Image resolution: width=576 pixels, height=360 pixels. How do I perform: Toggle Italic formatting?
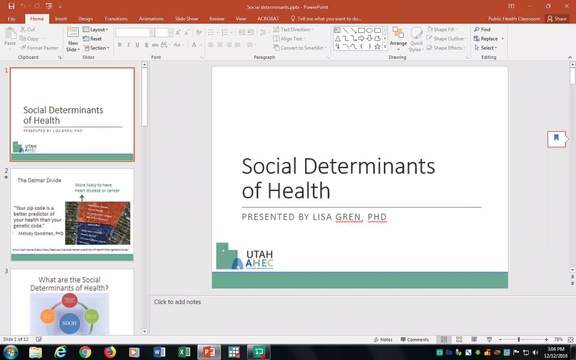pos(128,45)
